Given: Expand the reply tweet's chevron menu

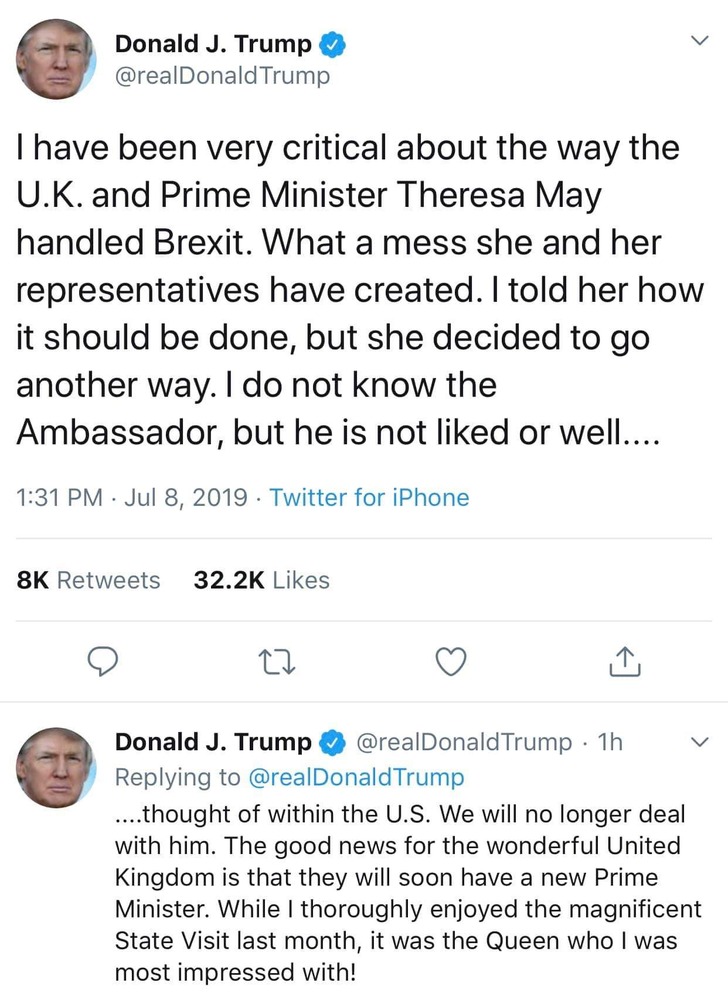Looking at the screenshot, I should 701,743.
